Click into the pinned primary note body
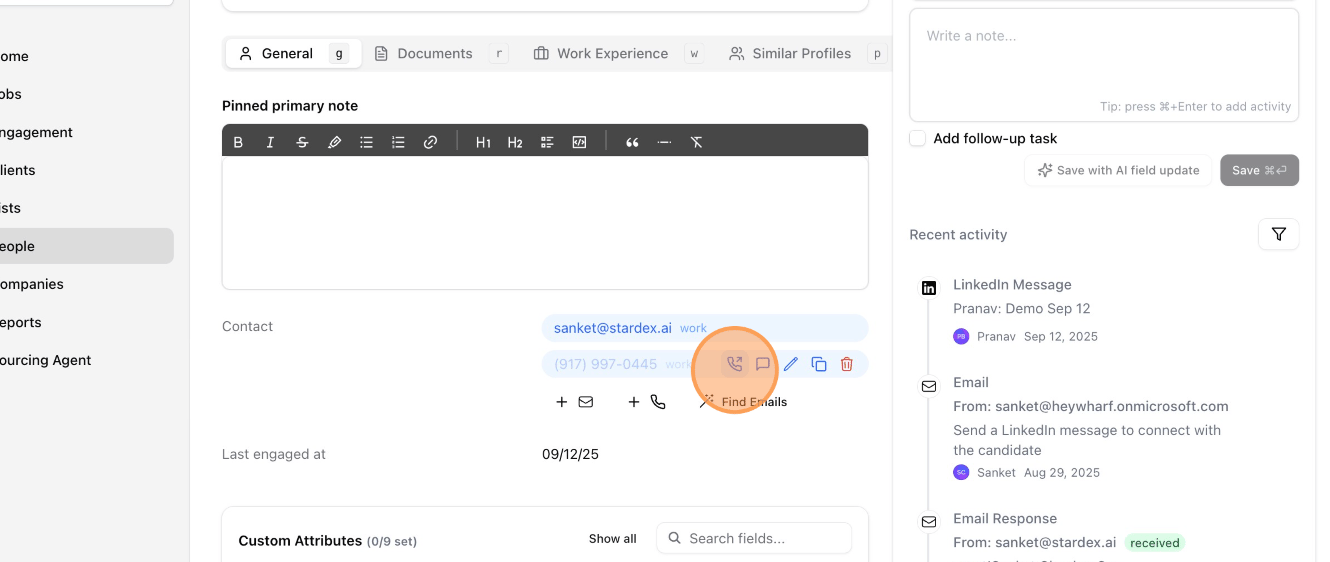 545,223
